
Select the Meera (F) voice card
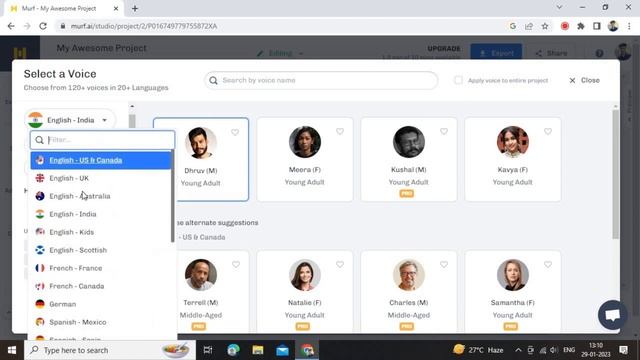pyautogui.click(x=305, y=159)
